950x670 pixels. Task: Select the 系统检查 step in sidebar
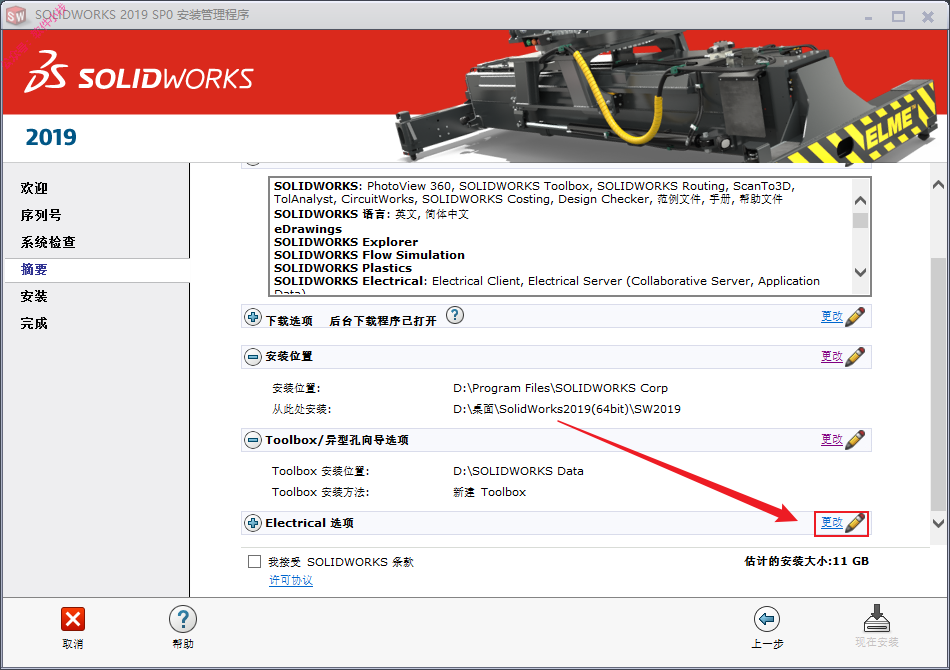[x=48, y=242]
